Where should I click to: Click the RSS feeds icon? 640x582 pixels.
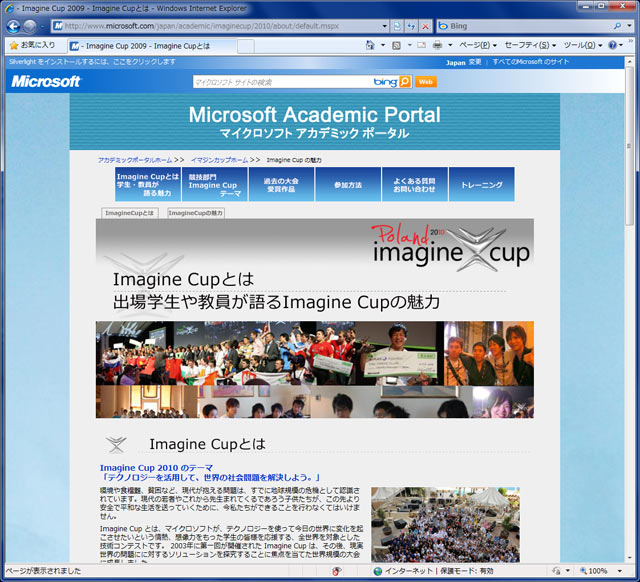pos(396,45)
